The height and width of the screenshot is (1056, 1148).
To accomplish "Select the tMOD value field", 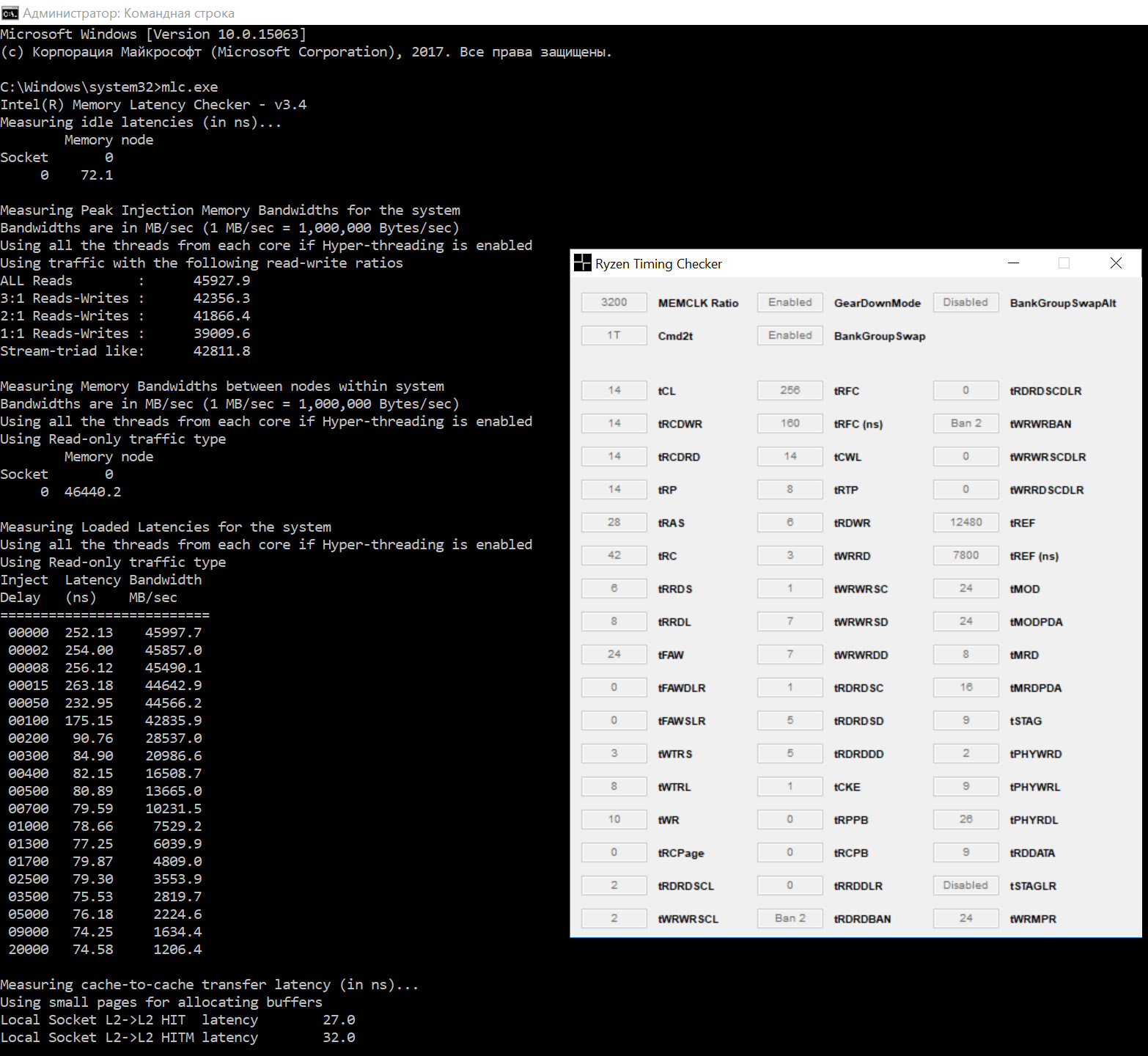I will point(965,588).
